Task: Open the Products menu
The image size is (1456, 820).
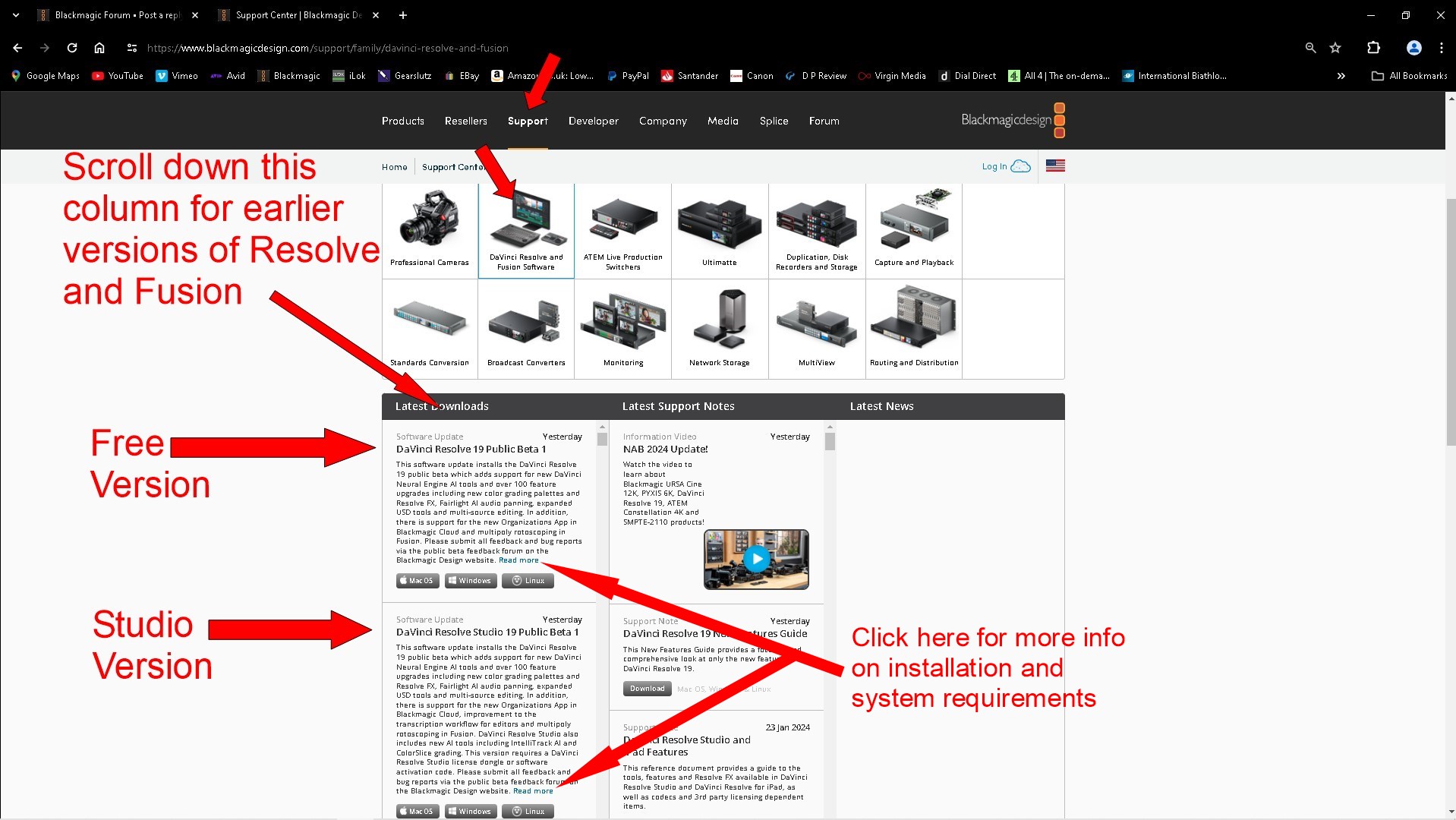Action: point(403,121)
